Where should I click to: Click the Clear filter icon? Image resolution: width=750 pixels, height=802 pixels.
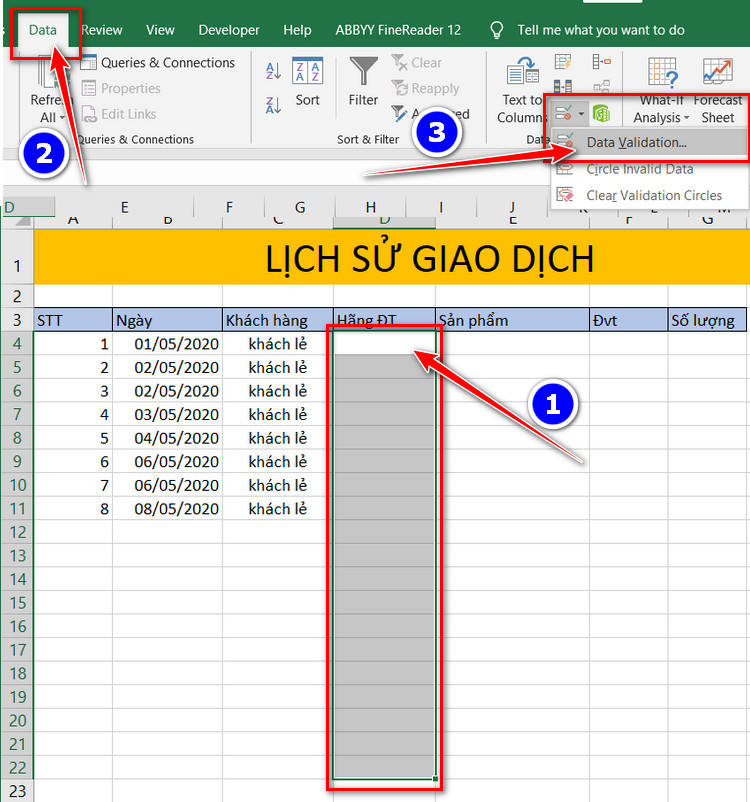coord(399,62)
